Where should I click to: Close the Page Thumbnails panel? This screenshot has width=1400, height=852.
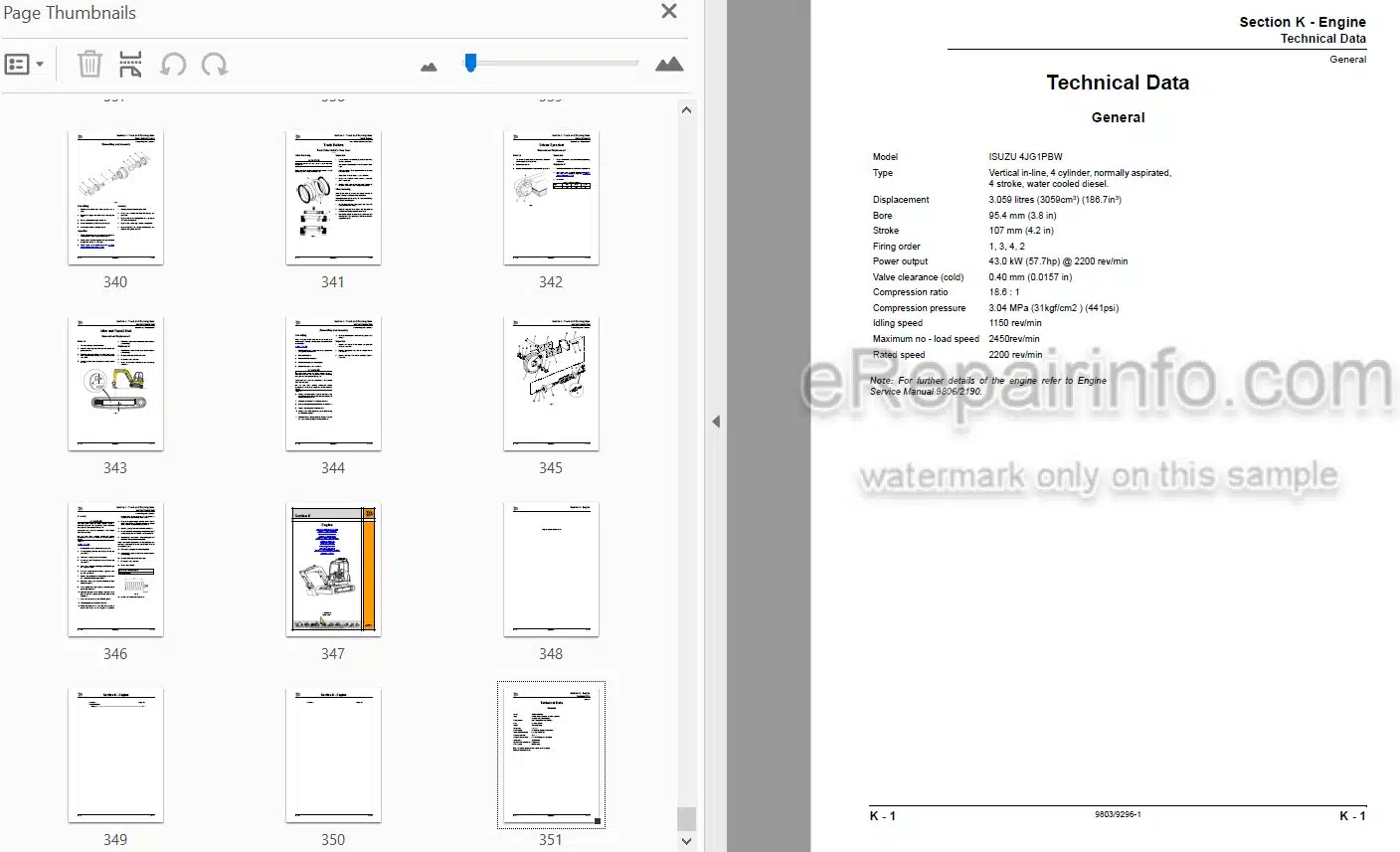669,11
